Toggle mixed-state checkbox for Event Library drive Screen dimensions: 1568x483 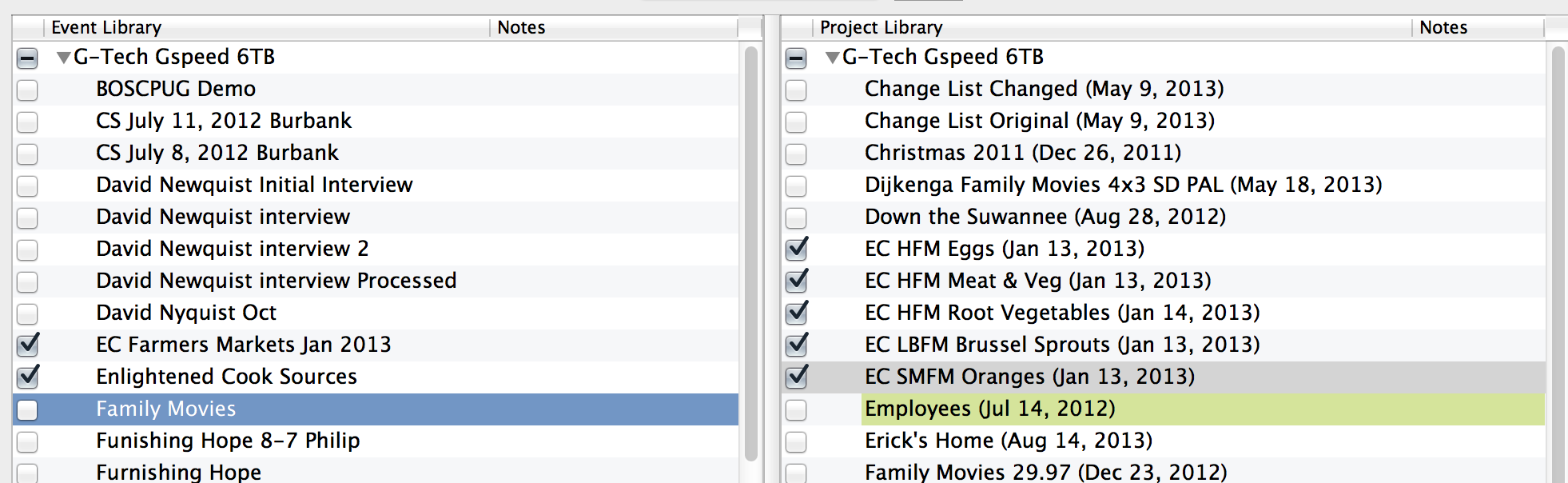pos(27,58)
